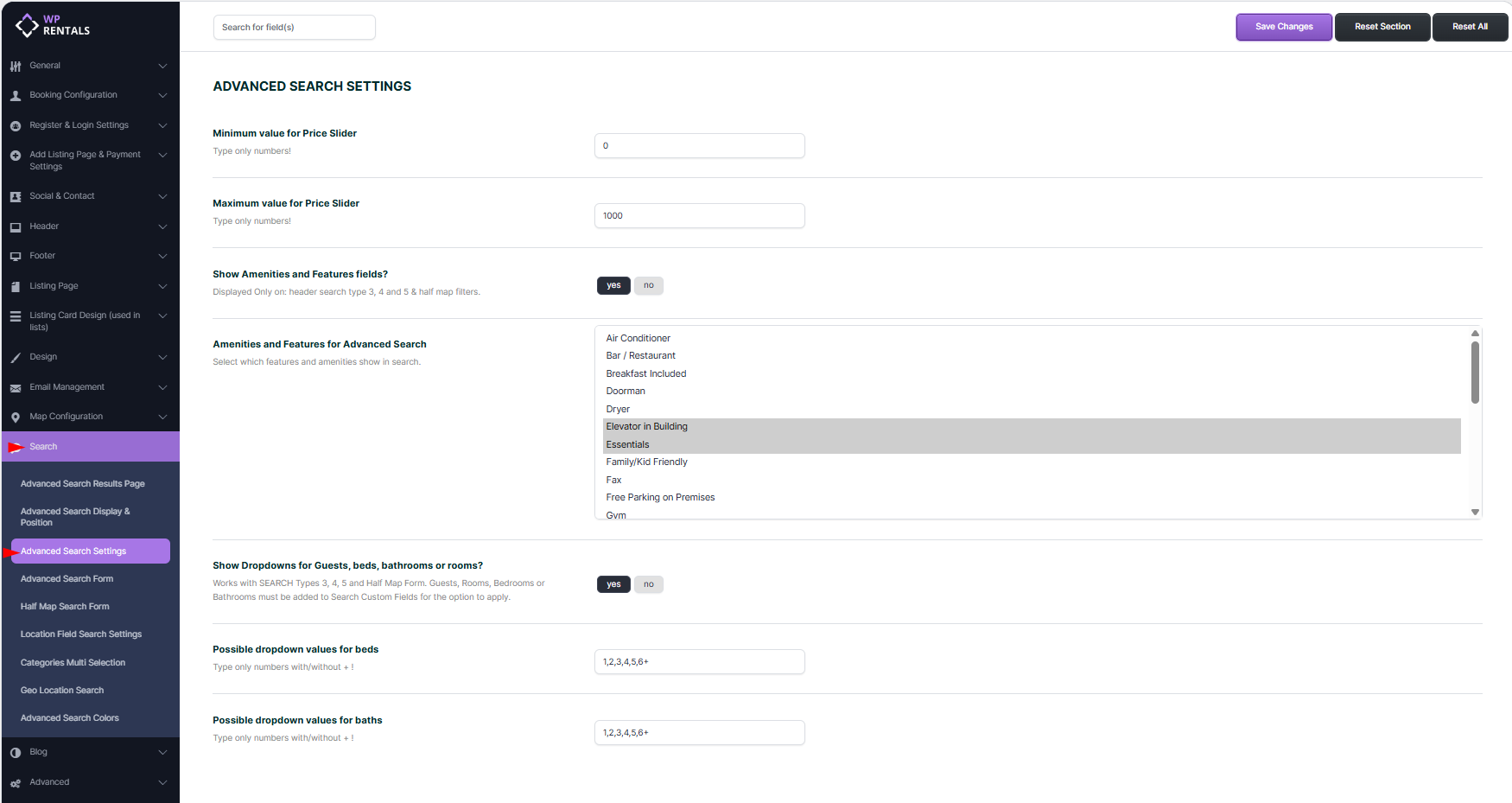Open the Advanced Search Form submenu item
This screenshot has height=803, width=1512.
67,579
